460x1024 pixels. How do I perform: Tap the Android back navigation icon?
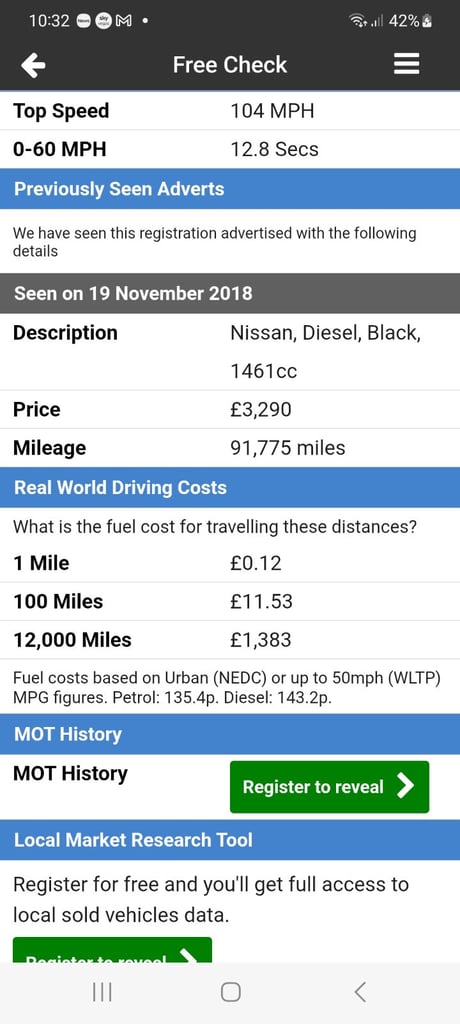pyautogui.click(x=359, y=992)
